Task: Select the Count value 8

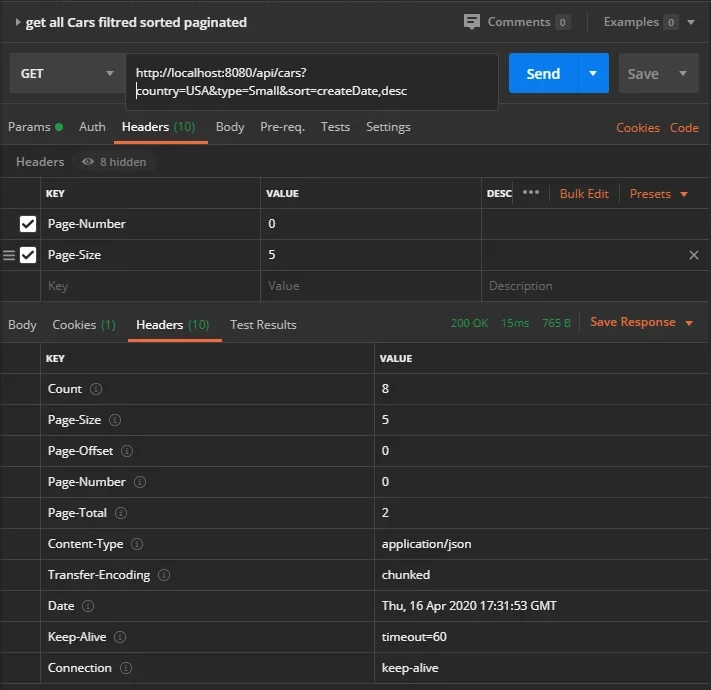Action: pos(385,389)
